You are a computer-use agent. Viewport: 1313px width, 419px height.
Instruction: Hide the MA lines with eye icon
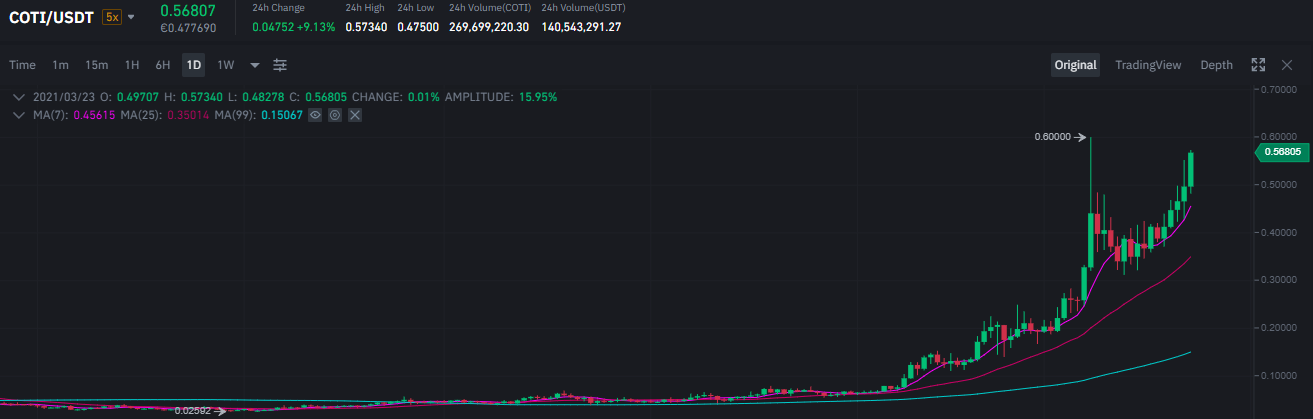click(x=315, y=116)
